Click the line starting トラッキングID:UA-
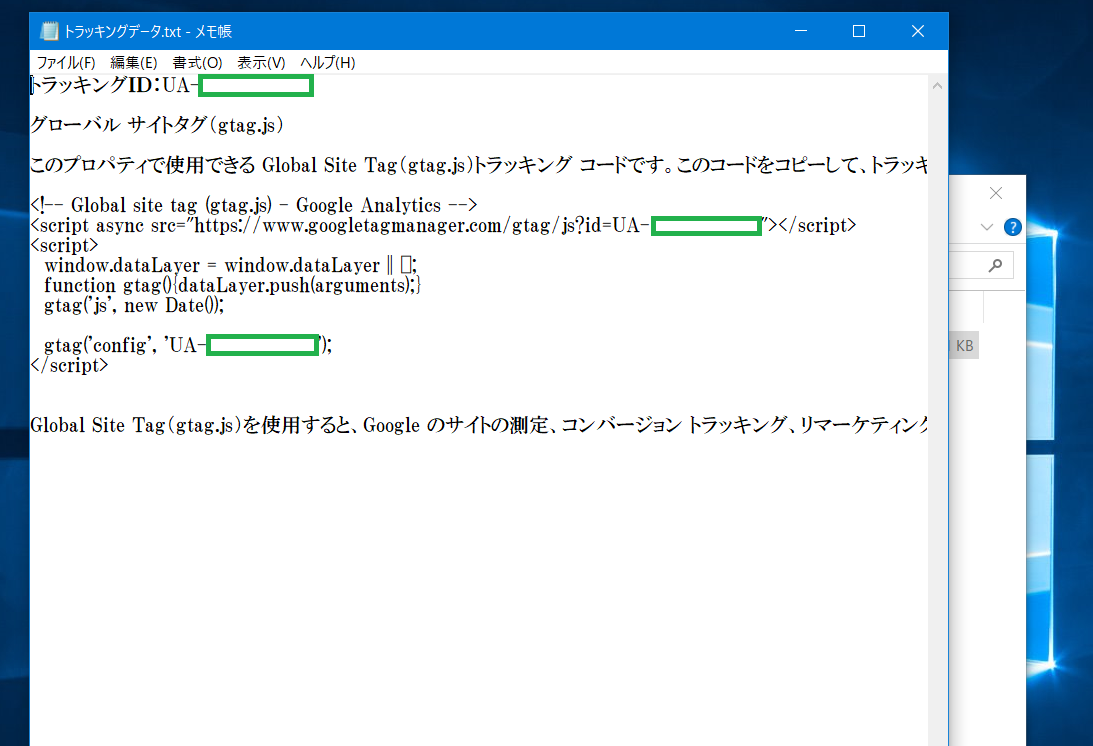Viewport: 1093px width, 746px height. coord(171,86)
